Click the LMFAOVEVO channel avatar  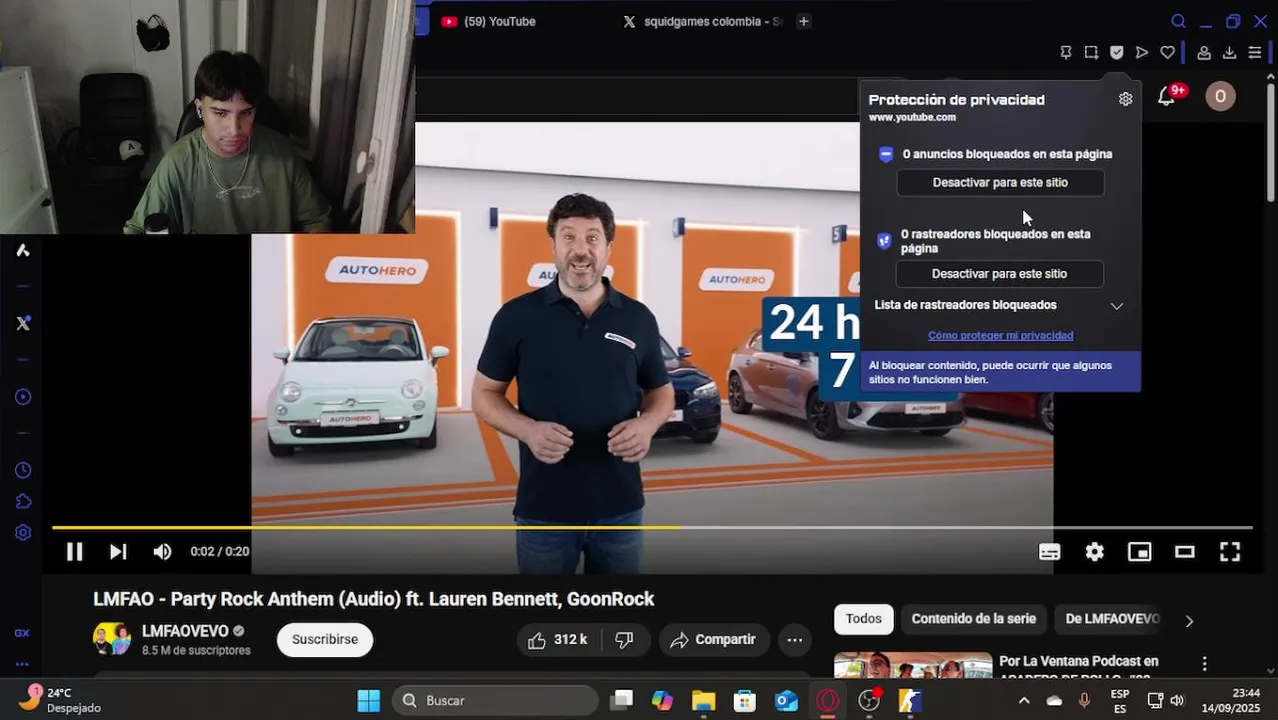point(112,639)
